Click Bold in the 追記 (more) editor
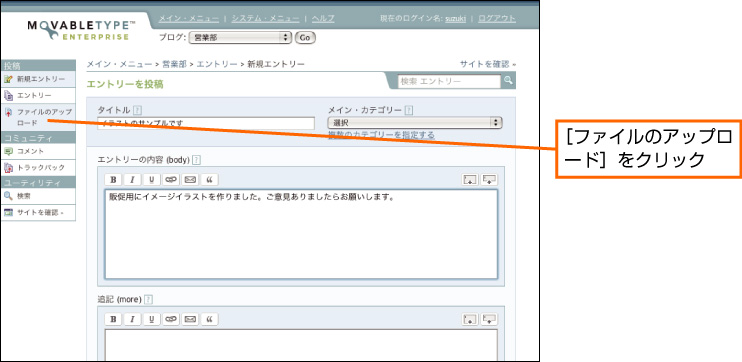Viewport: 742px width, 362px height. click(113, 319)
